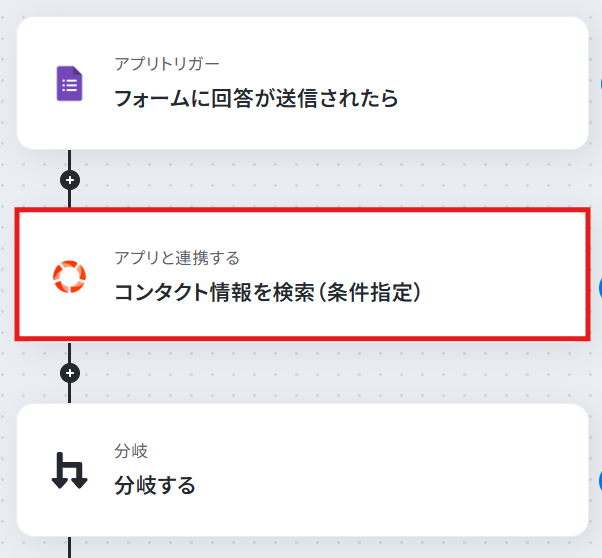Click the blue indicator on the 分岐する card

coord(600,481)
